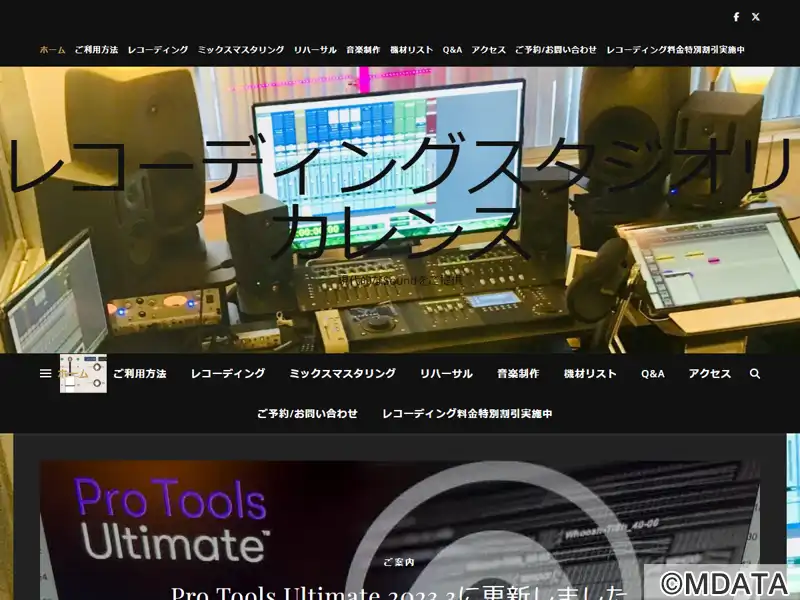Click the search magnifier icon
This screenshot has width=800, height=600.
755,373
